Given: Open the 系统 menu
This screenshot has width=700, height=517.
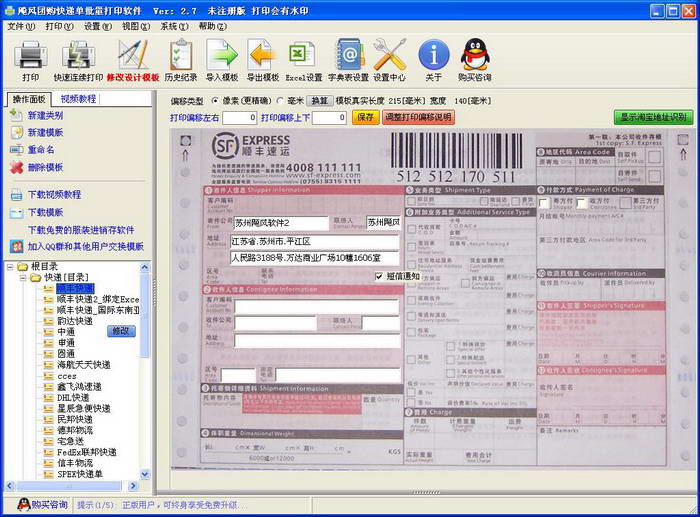Looking at the screenshot, I should [x=174, y=26].
